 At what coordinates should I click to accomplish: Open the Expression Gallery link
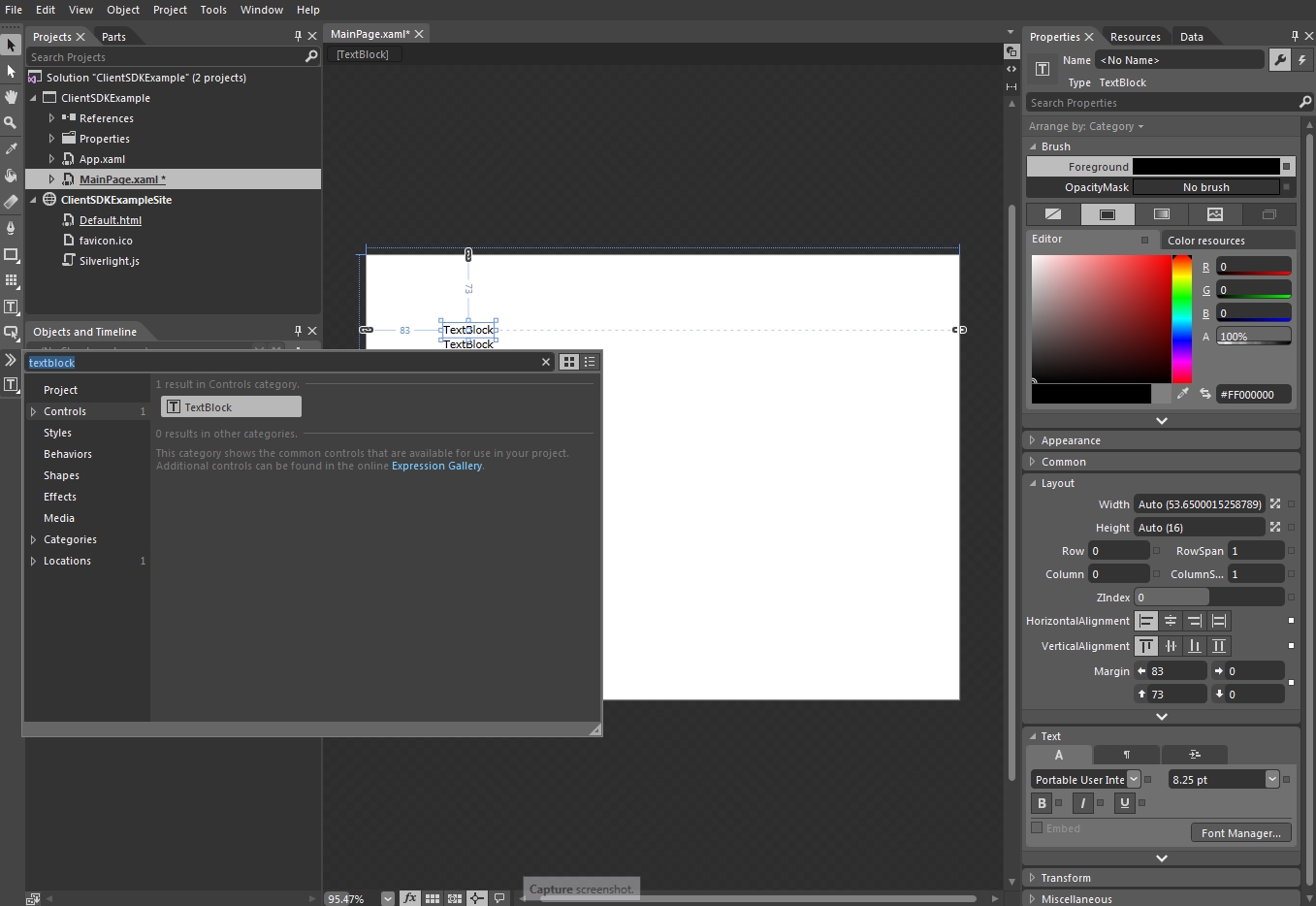[437, 466]
